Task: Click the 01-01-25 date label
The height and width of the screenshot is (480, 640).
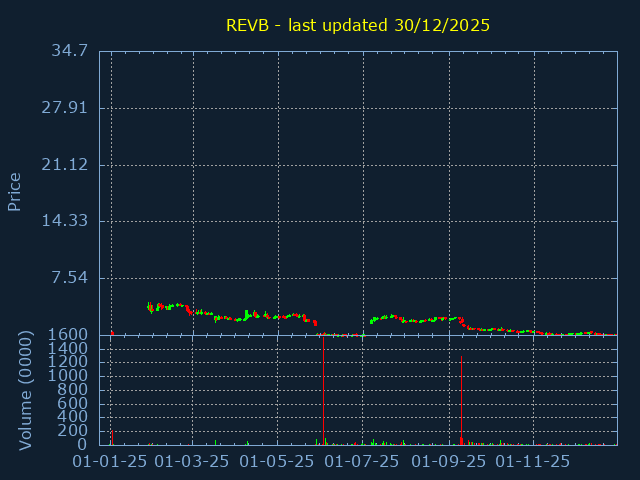Action: click(111, 462)
